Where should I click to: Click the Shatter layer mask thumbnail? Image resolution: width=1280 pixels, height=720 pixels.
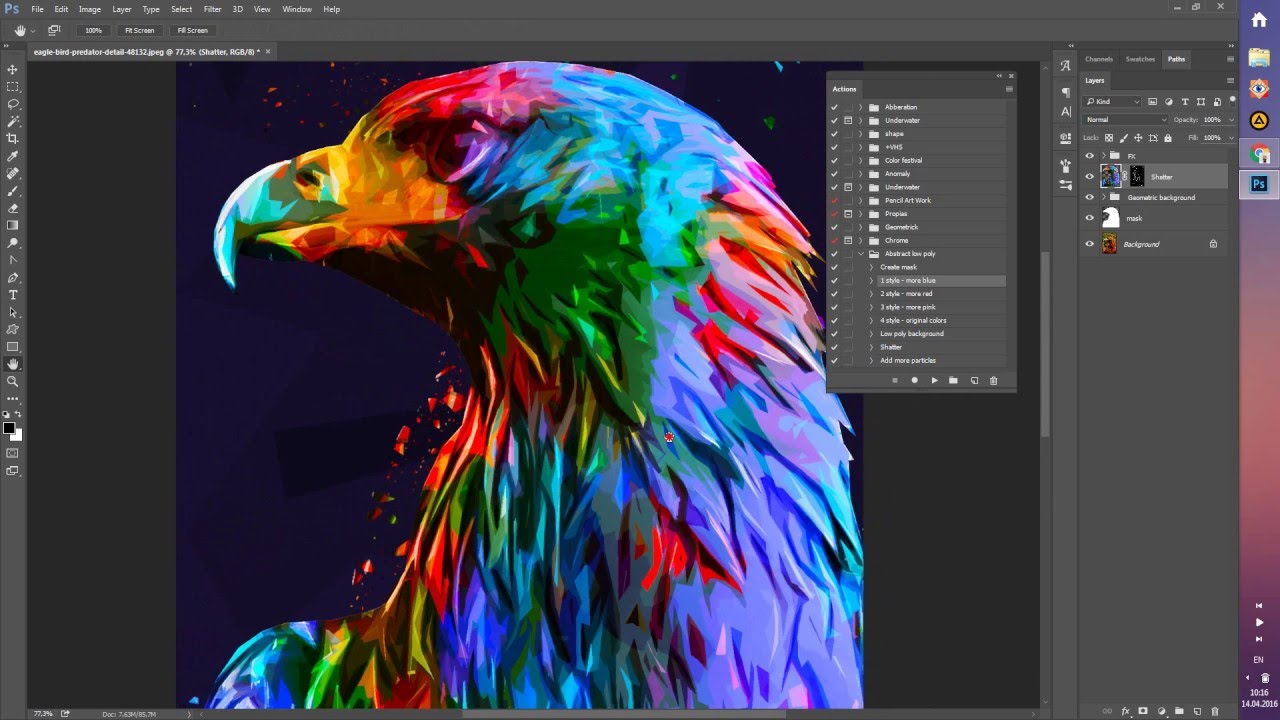(1137, 177)
